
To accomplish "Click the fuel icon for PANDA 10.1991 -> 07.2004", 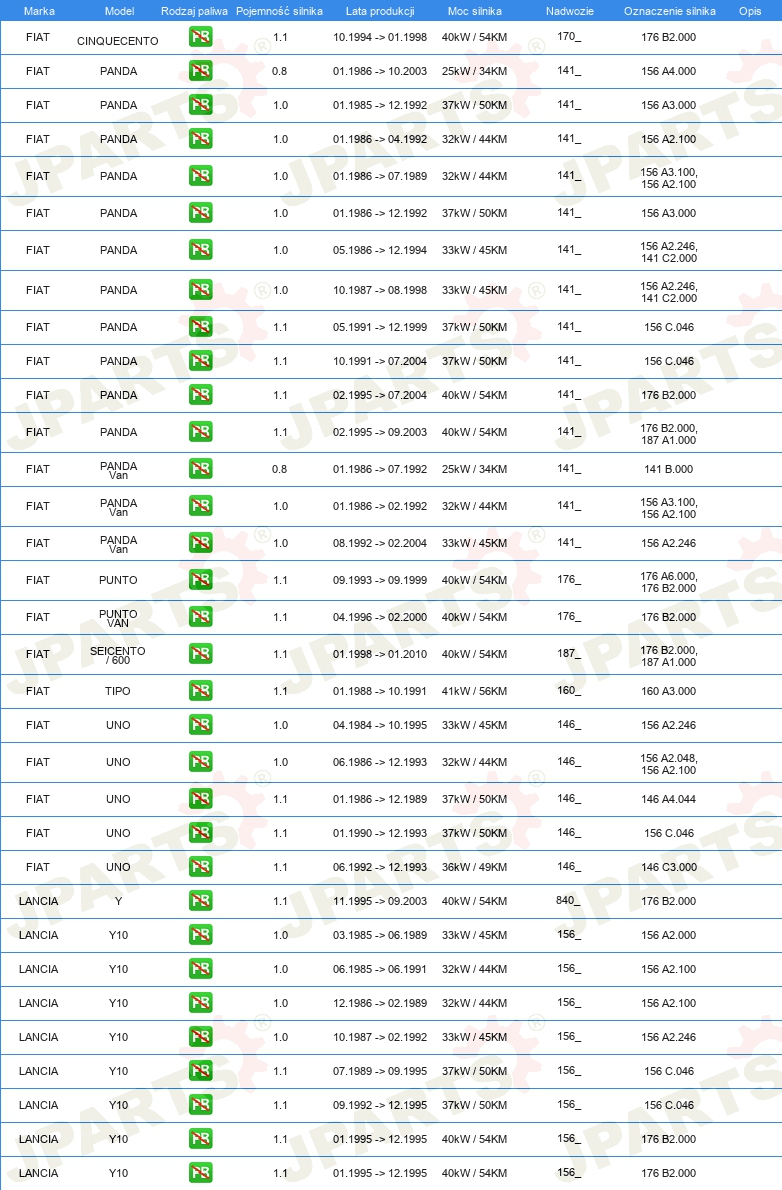I will pyautogui.click(x=200, y=360).
